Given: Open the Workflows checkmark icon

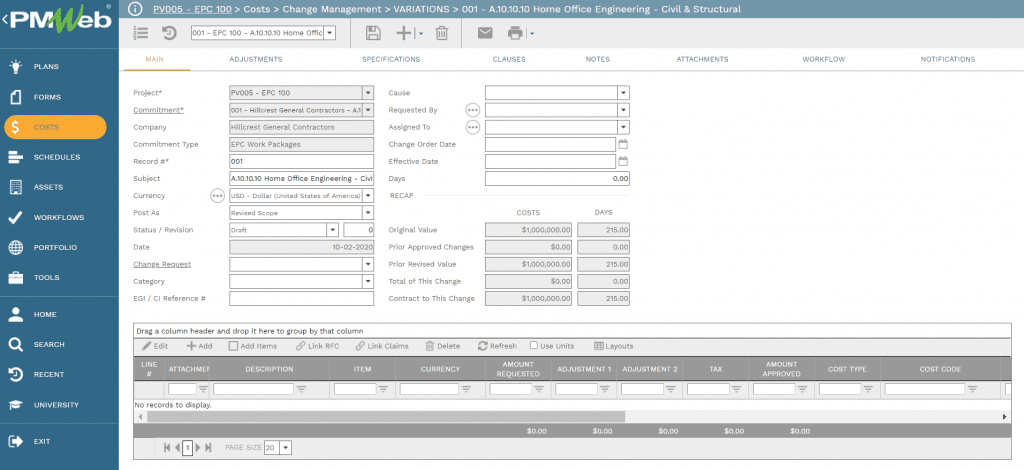Looking at the screenshot, I should 16,217.
